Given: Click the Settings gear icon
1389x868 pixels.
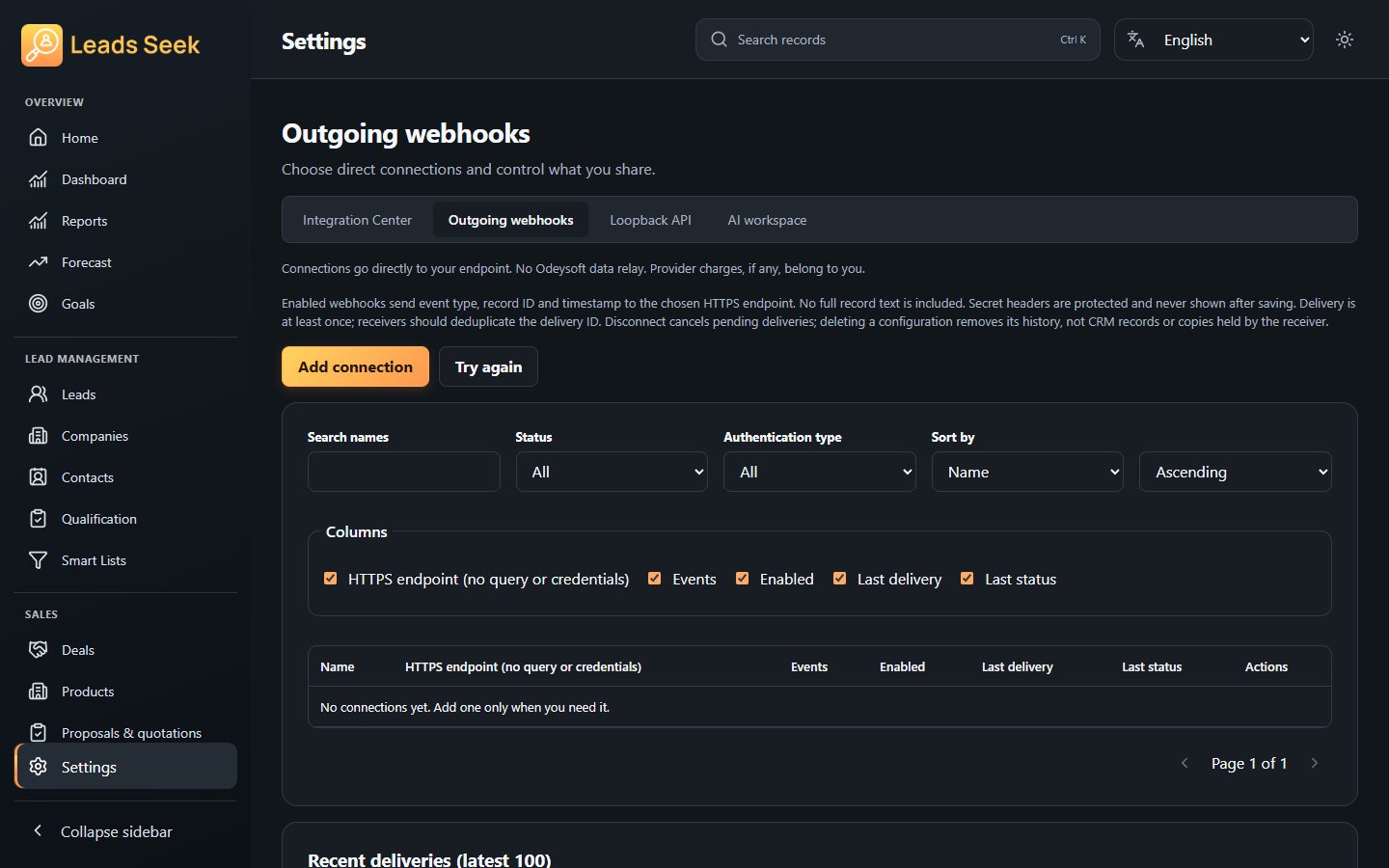Looking at the screenshot, I should coord(38,767).
